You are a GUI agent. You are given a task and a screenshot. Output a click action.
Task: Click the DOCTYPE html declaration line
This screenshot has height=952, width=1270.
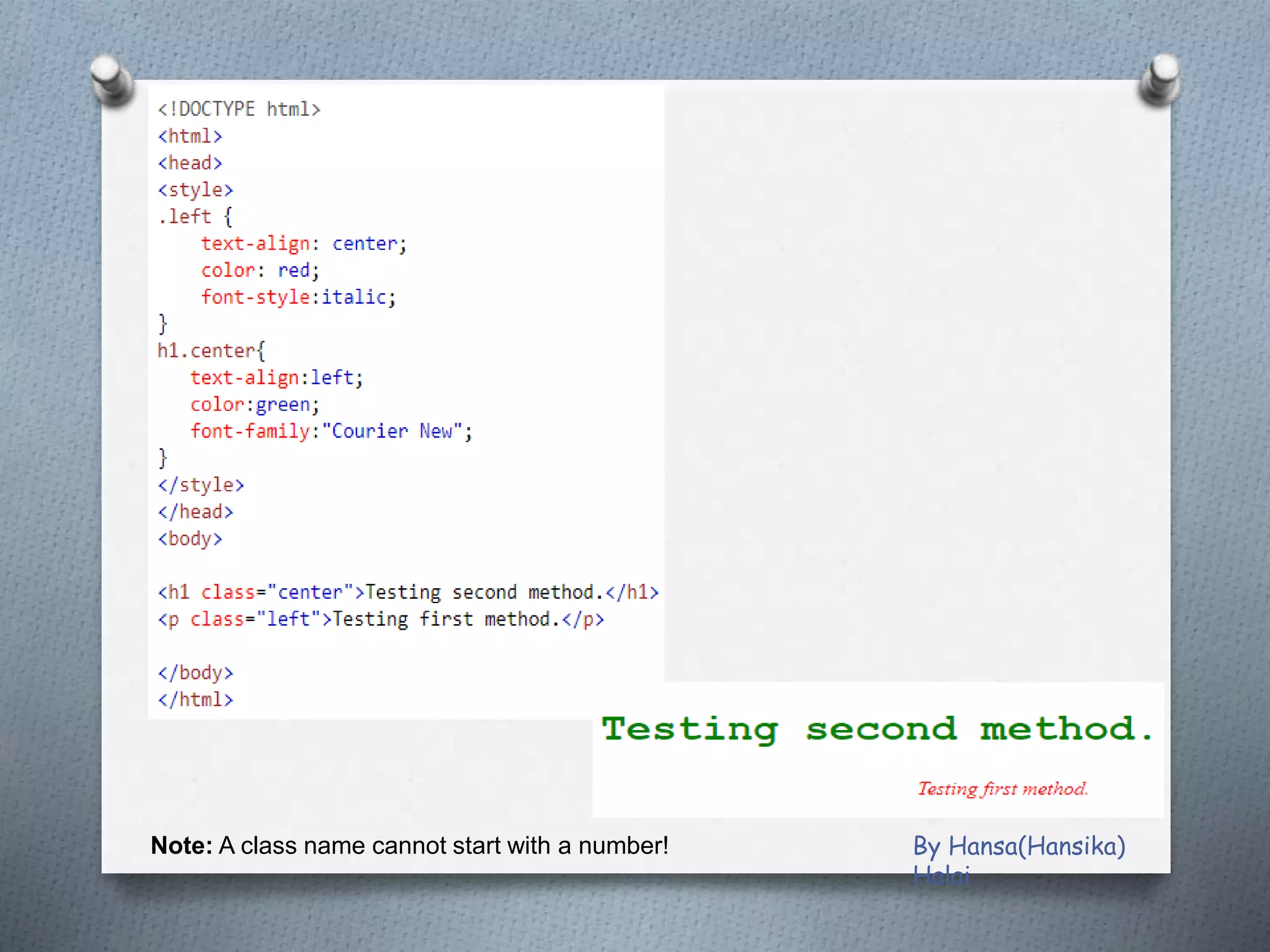pyautogui.click(x=239, y=110)
